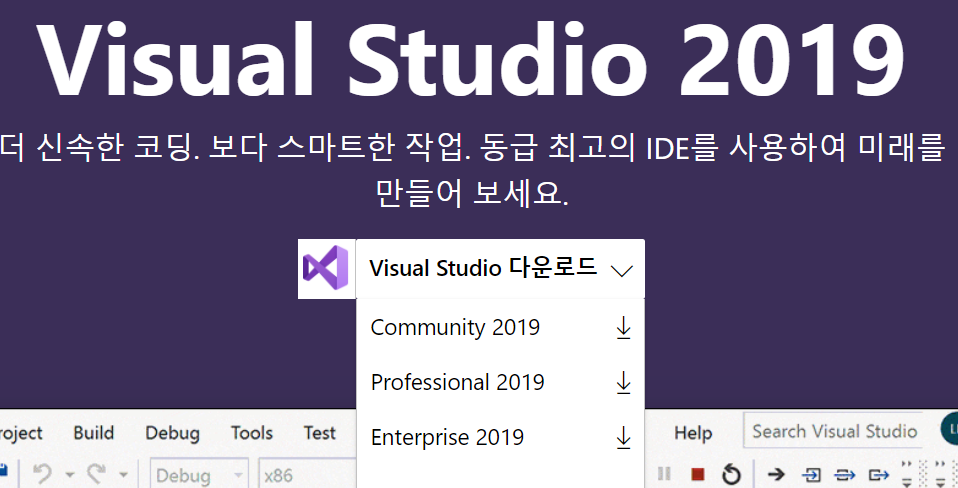The width and height of the screenshot is (958, 488).
Task: Open the user account avatar circle
Action: [950, 429]
